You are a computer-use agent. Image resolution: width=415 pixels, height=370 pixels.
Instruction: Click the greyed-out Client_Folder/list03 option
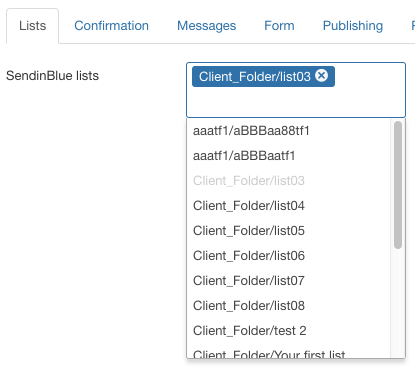tap(288, 181)
